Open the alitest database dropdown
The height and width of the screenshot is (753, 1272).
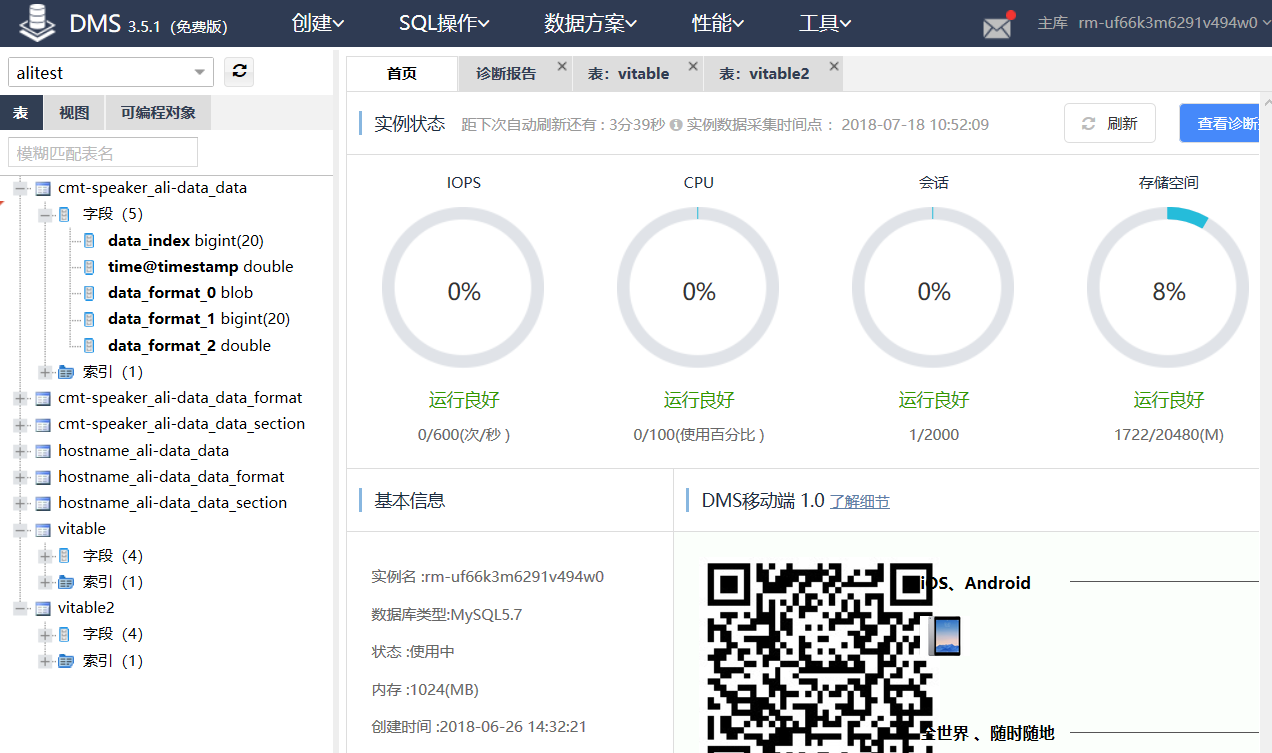(x=111, y=72)
